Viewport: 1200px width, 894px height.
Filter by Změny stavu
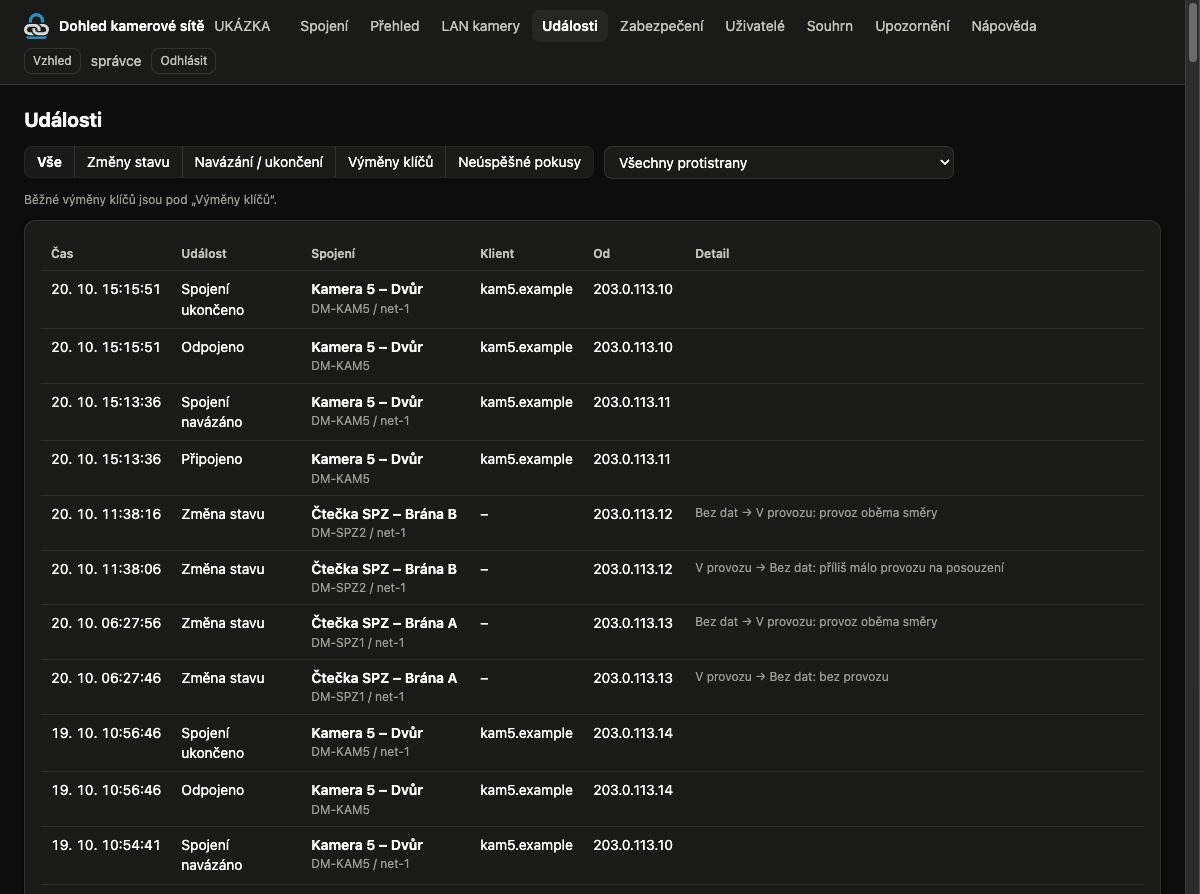[128, 162]
